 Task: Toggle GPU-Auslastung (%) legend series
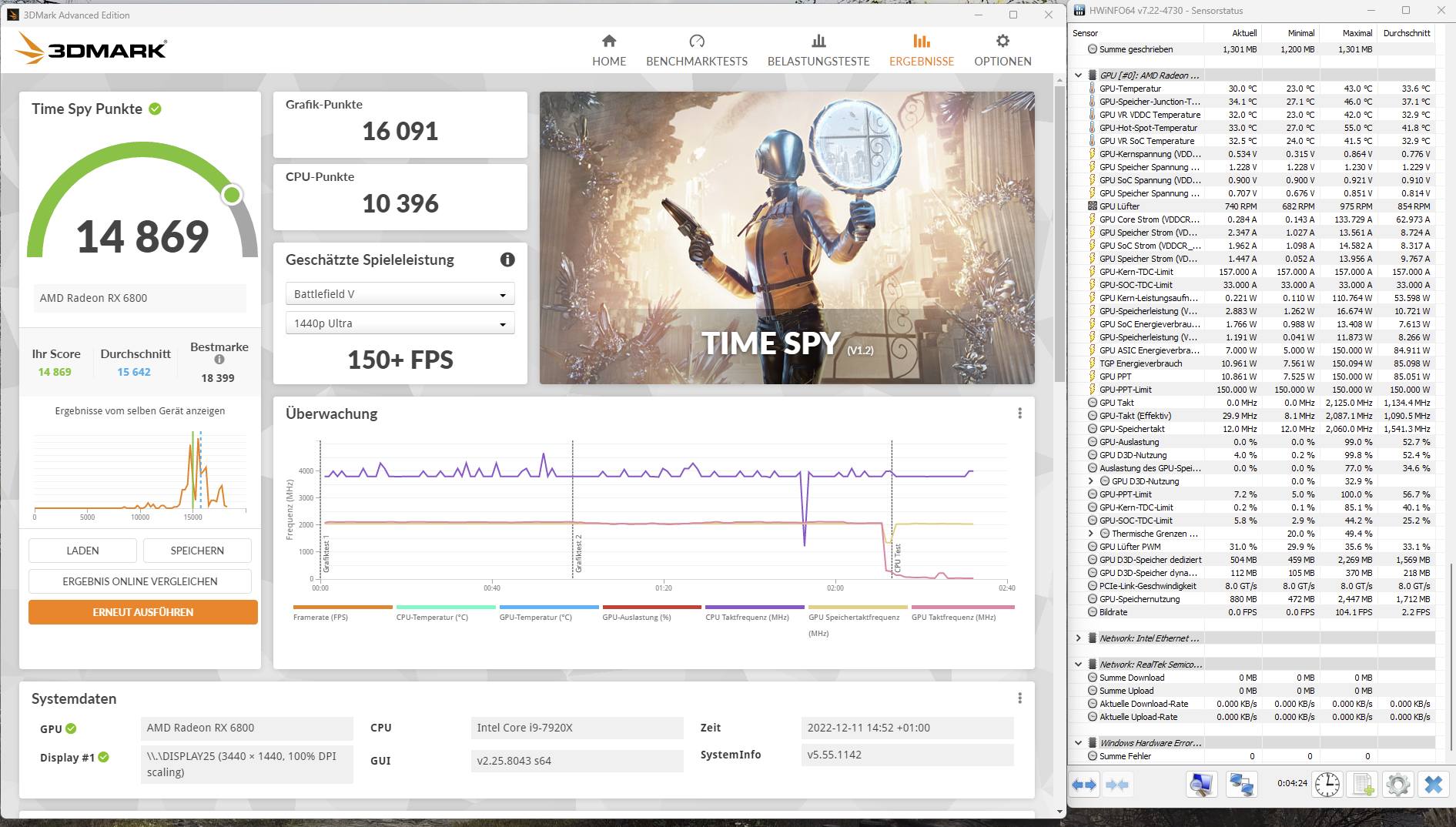point(652,613)
